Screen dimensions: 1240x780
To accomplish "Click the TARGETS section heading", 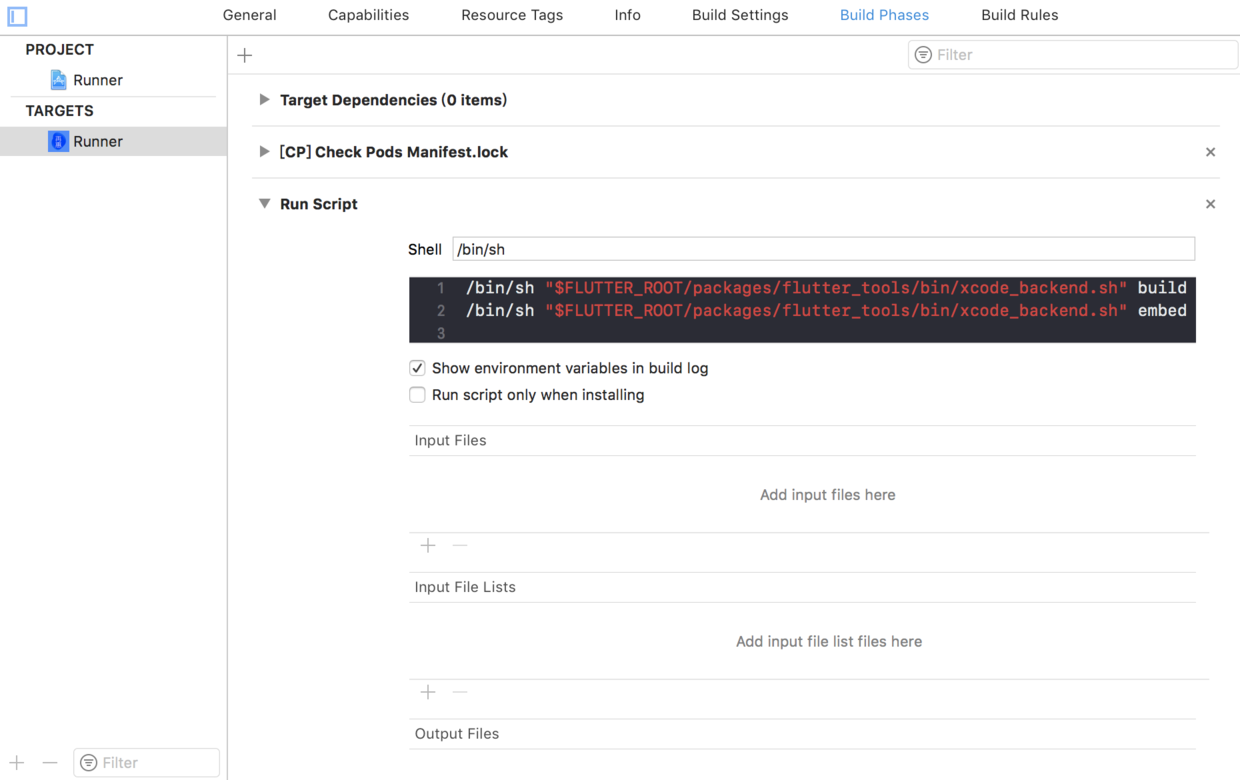I will pos(60,111).
